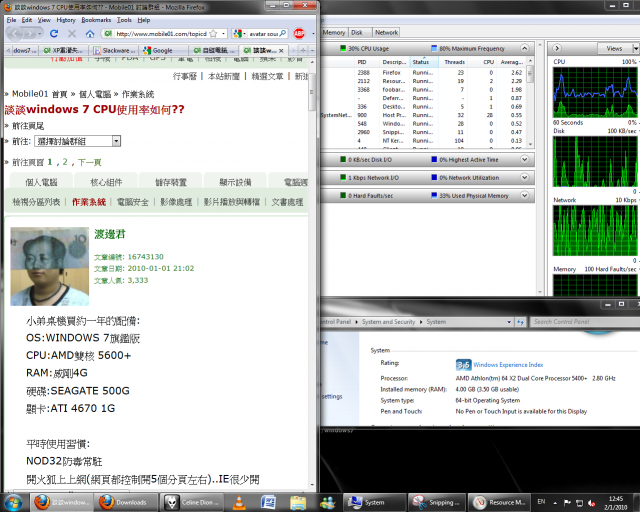The image size is (640, 512).
Task: Click the Adblock Plus ABP icon
Action: coord(299,33)
